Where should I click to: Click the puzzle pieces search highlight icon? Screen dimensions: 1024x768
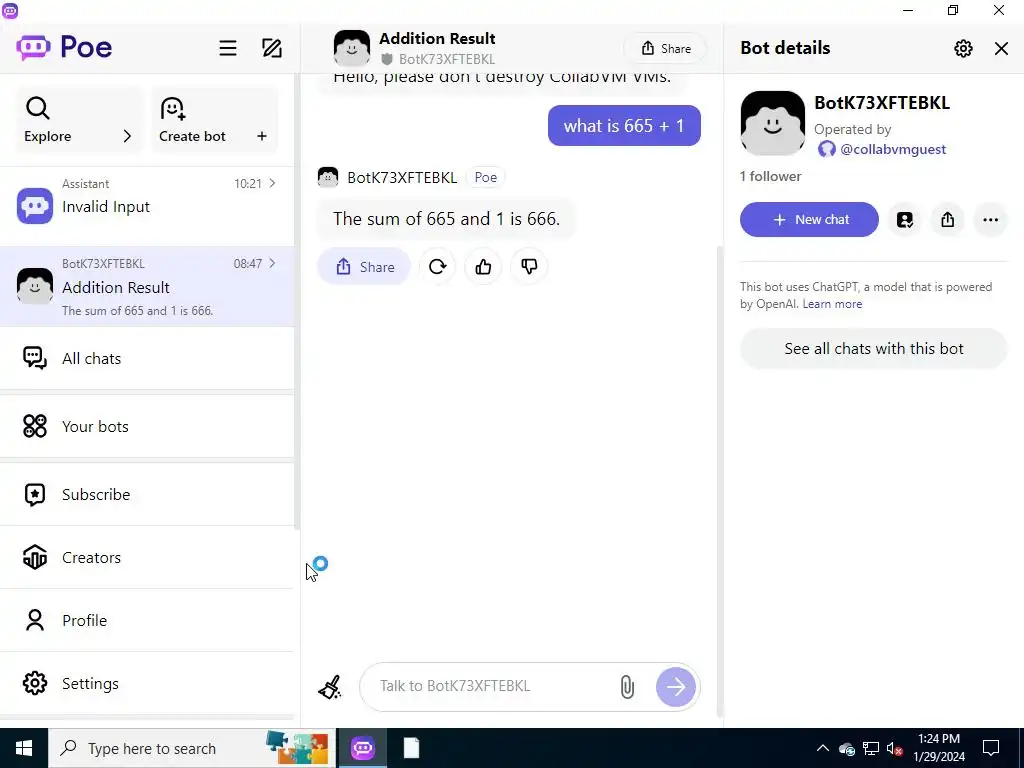[x=297, y=748]
